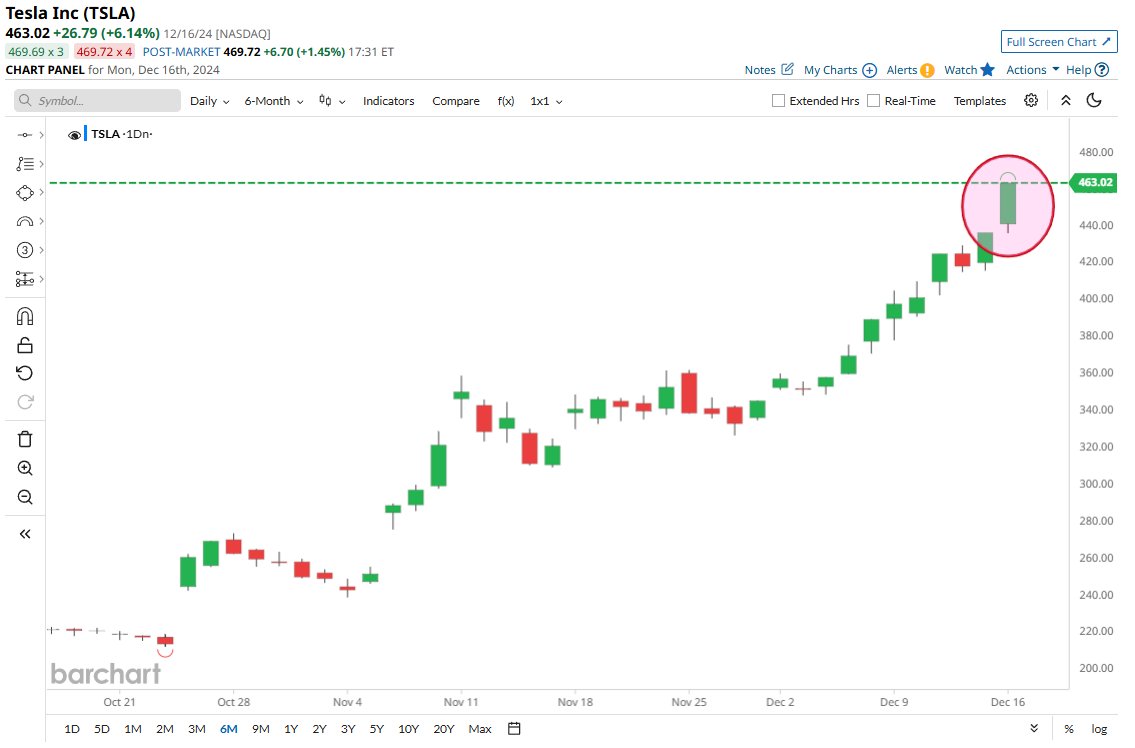Click the 463.02 price label on axis
The height and width of the screenshot is (748, 1135).
1094,182
